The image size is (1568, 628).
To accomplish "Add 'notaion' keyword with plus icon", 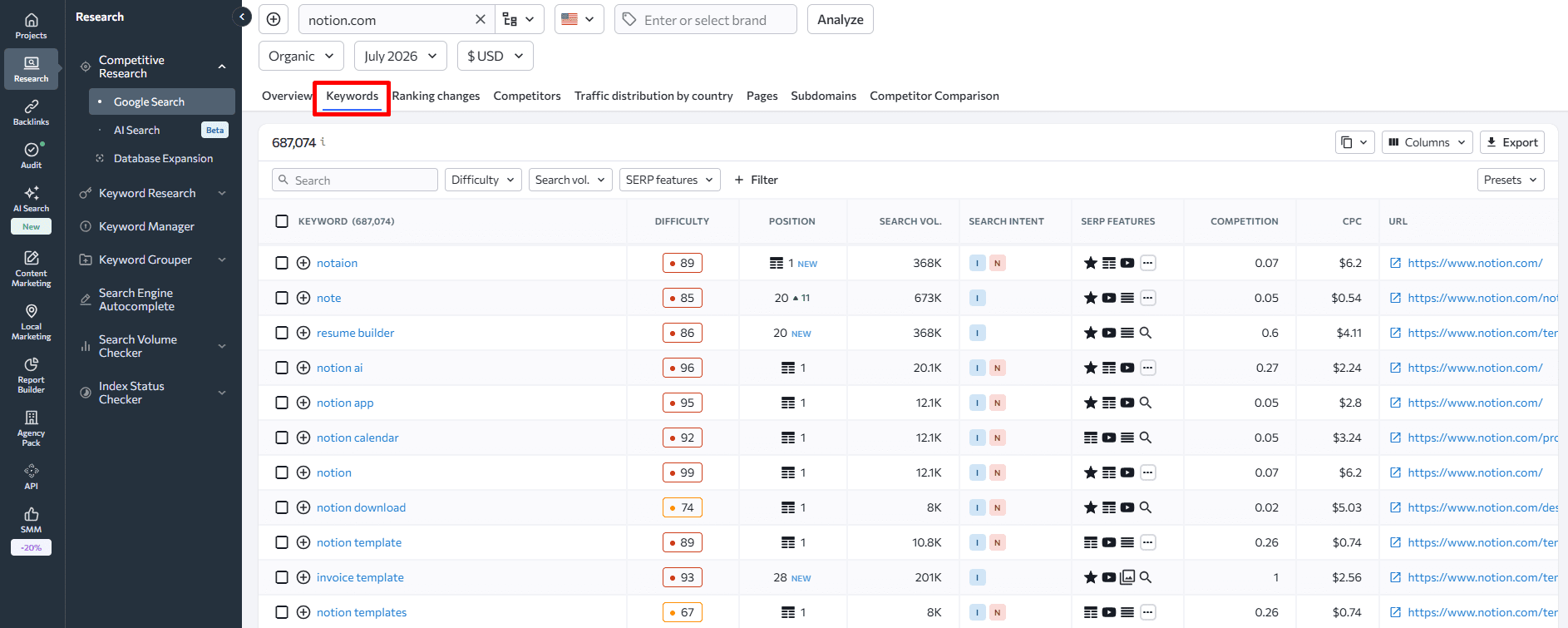I will (x=303, y=263).
